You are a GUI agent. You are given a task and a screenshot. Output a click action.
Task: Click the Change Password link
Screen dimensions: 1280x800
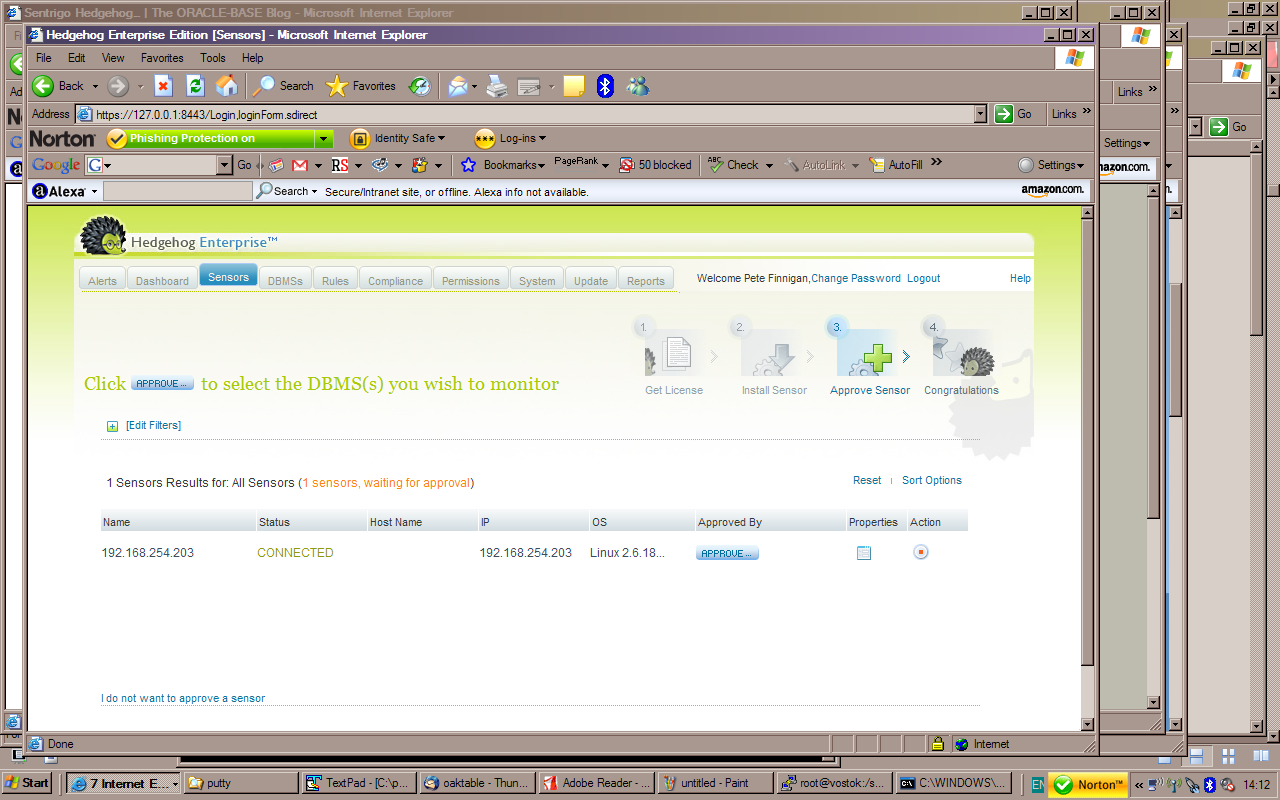pos(856,278)
